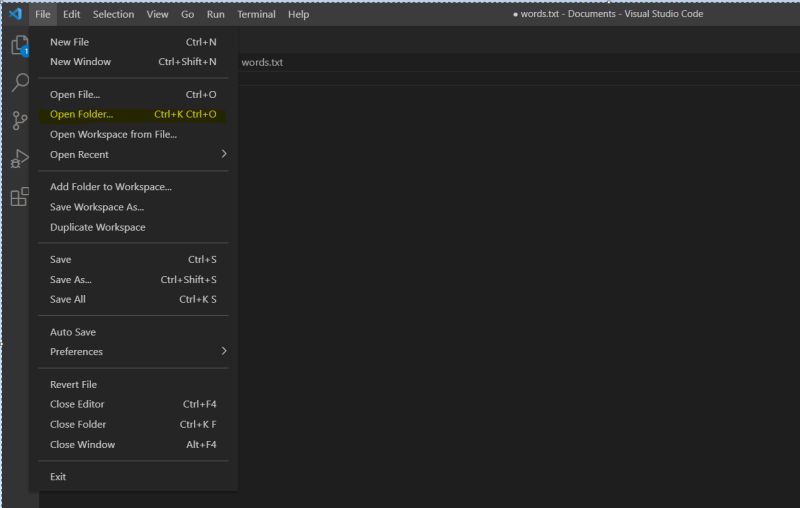Open the Extensions view icon

[x=19, y=196]
